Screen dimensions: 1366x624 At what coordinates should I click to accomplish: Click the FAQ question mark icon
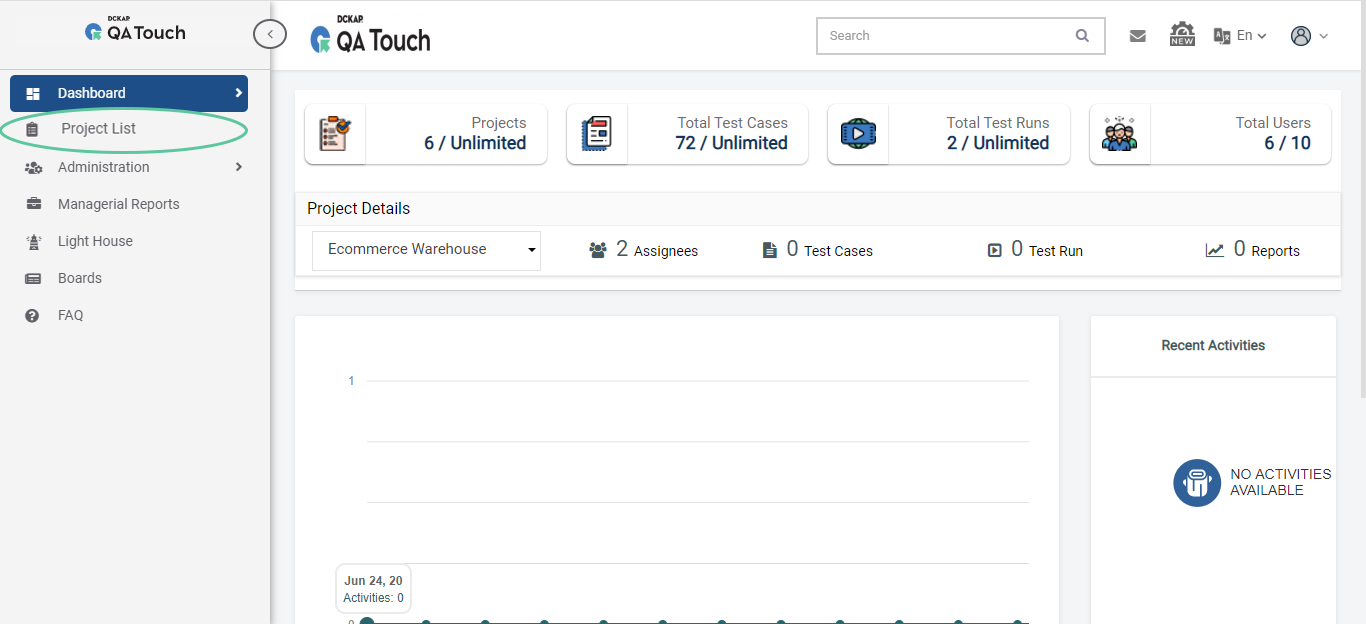coord(32,316)
